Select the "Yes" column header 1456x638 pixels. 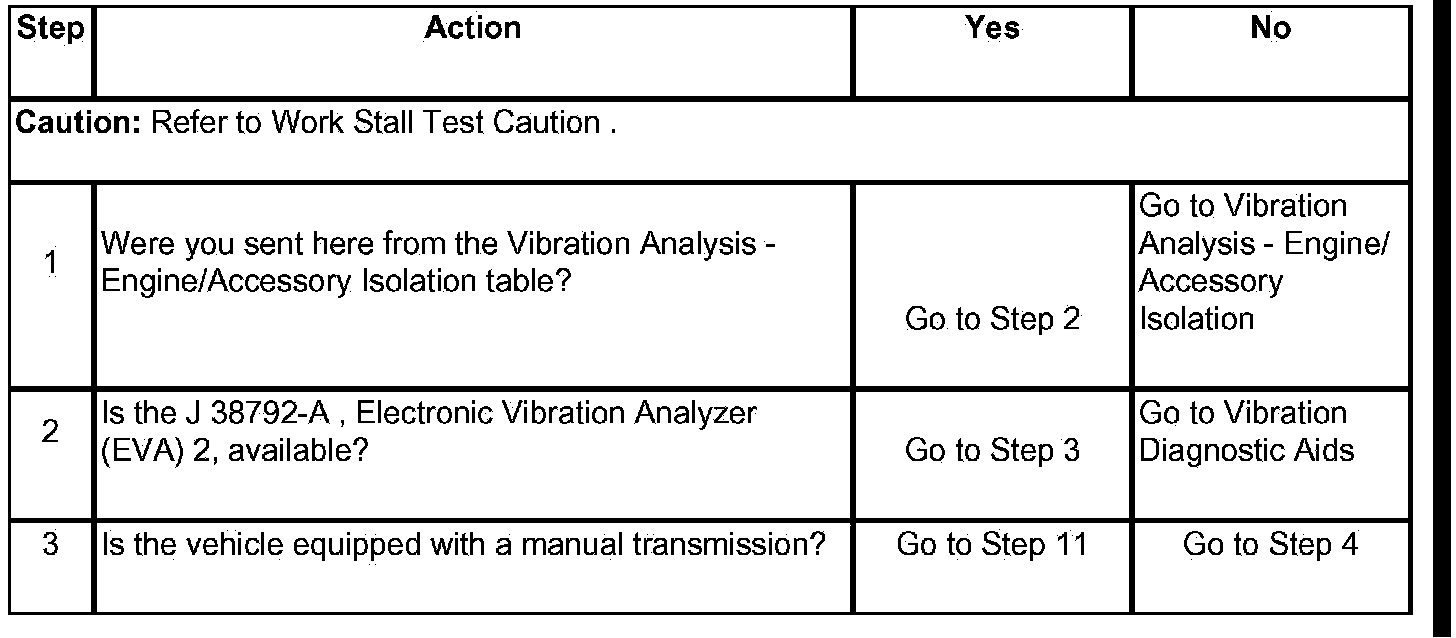click(x=992, y=29)
